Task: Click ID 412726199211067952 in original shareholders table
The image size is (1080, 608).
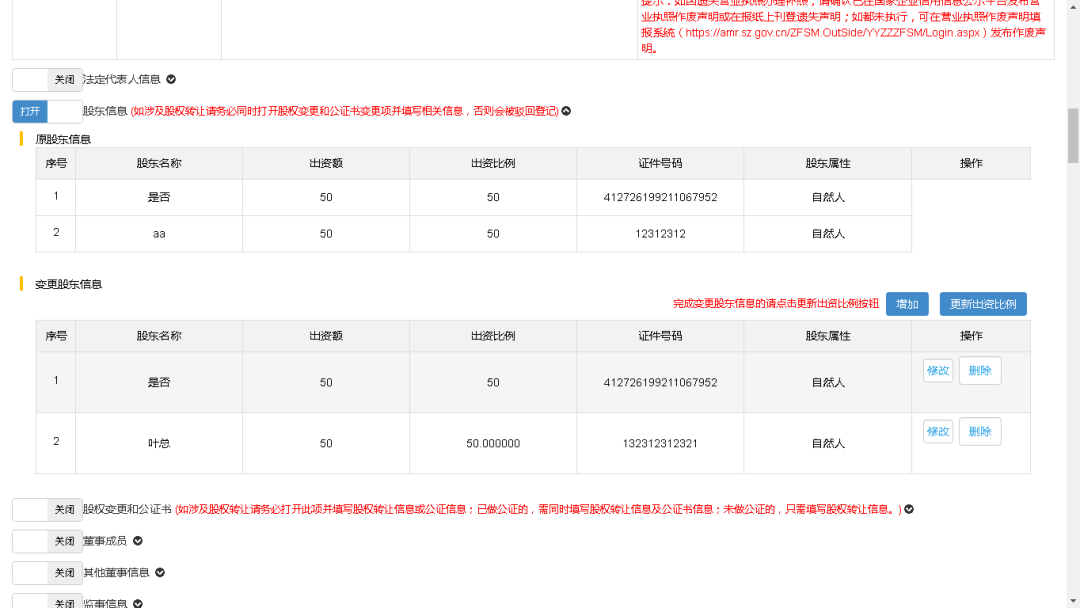Action: tap(660, 198)
